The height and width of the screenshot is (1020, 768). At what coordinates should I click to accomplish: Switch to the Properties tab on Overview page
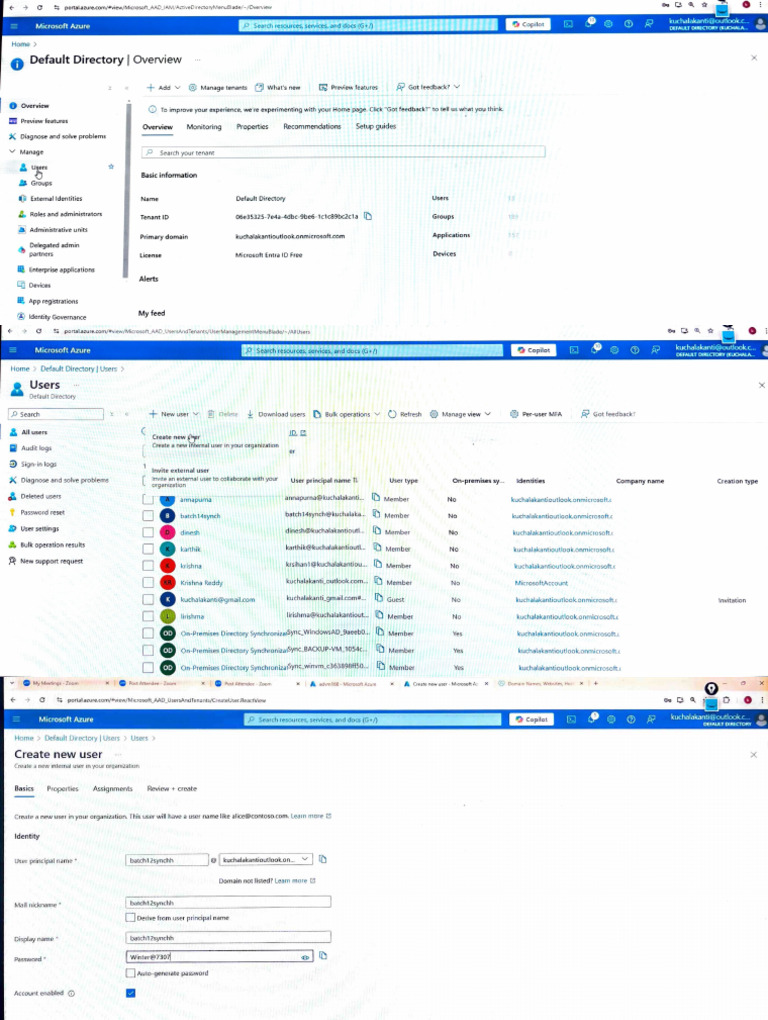(x=252, y=127)
